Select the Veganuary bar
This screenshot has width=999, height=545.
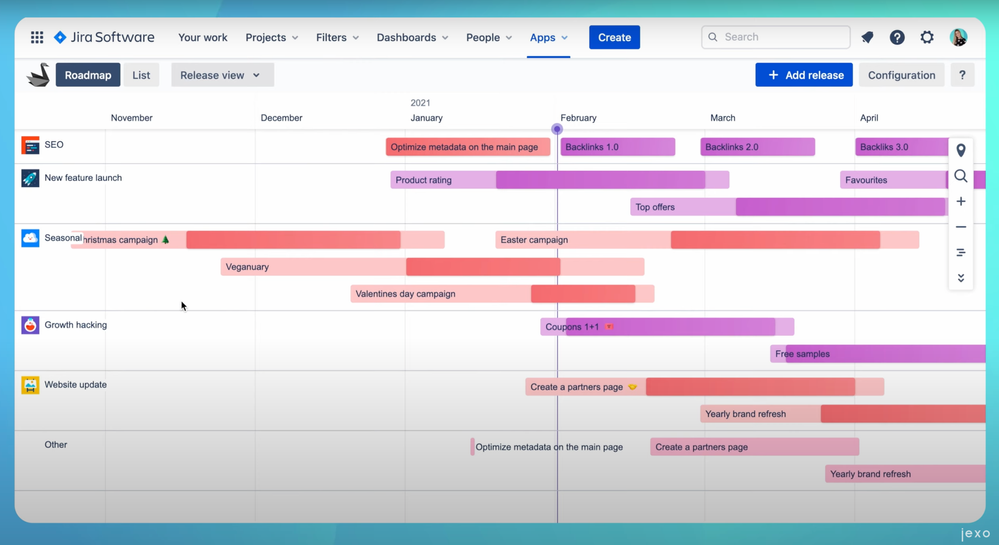432,267
